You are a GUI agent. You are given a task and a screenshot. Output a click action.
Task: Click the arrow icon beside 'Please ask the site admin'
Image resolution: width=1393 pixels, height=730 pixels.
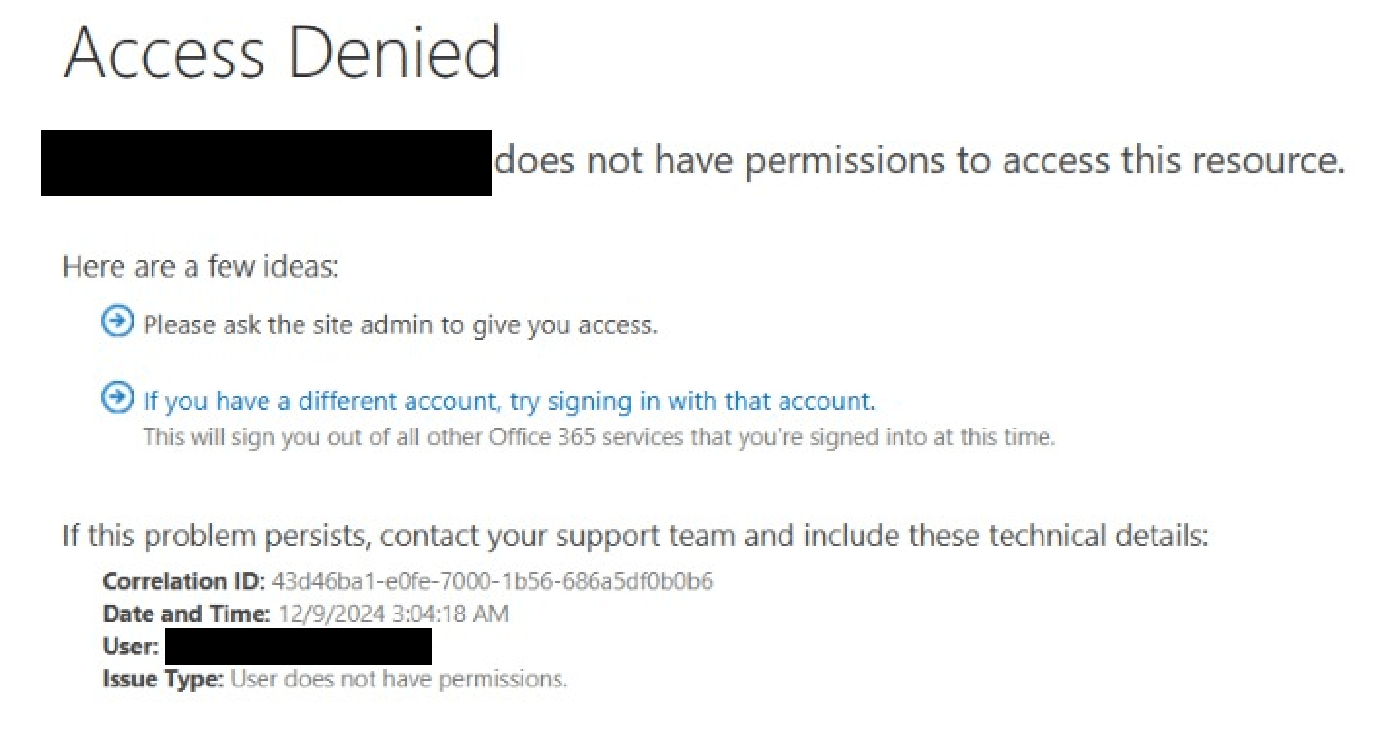point(117,322)
